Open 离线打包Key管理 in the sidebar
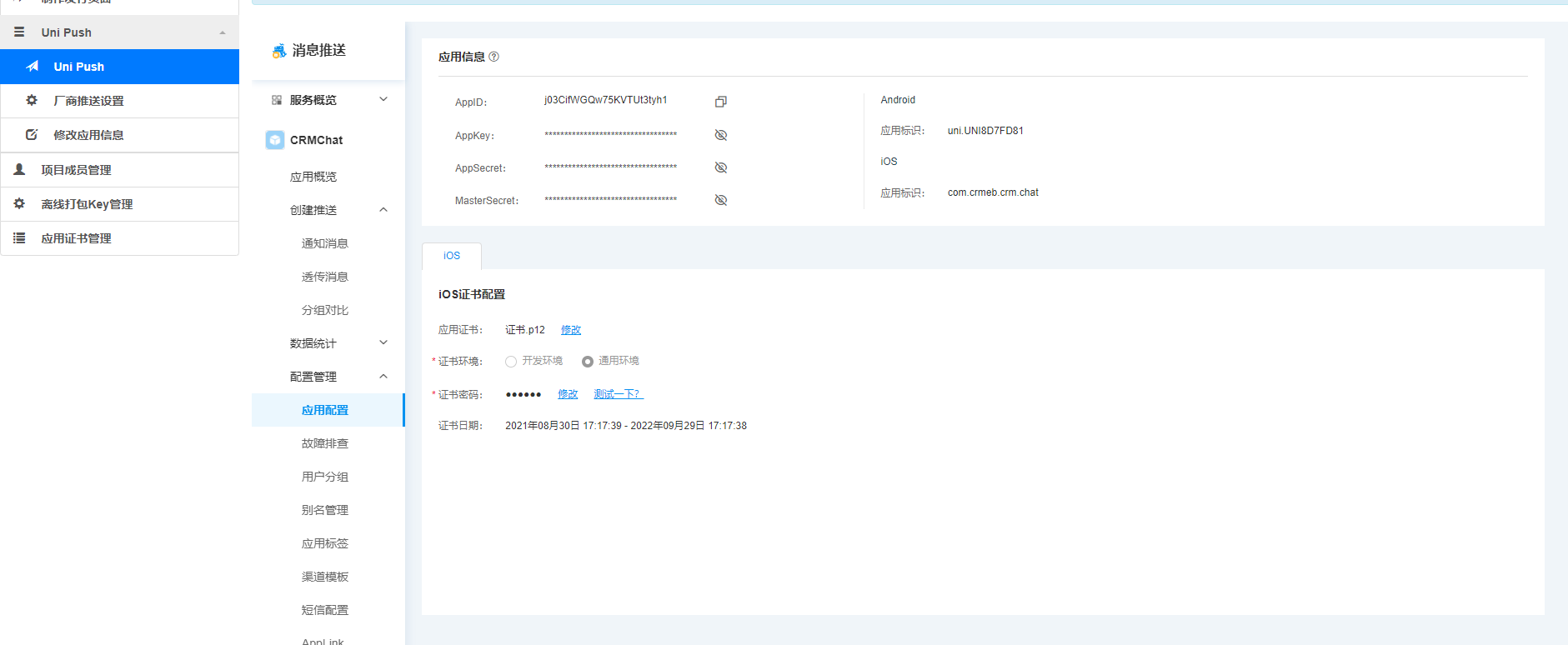Viewport: 1568px width, 645px height. pyautogui.click(x=120, y=204)
